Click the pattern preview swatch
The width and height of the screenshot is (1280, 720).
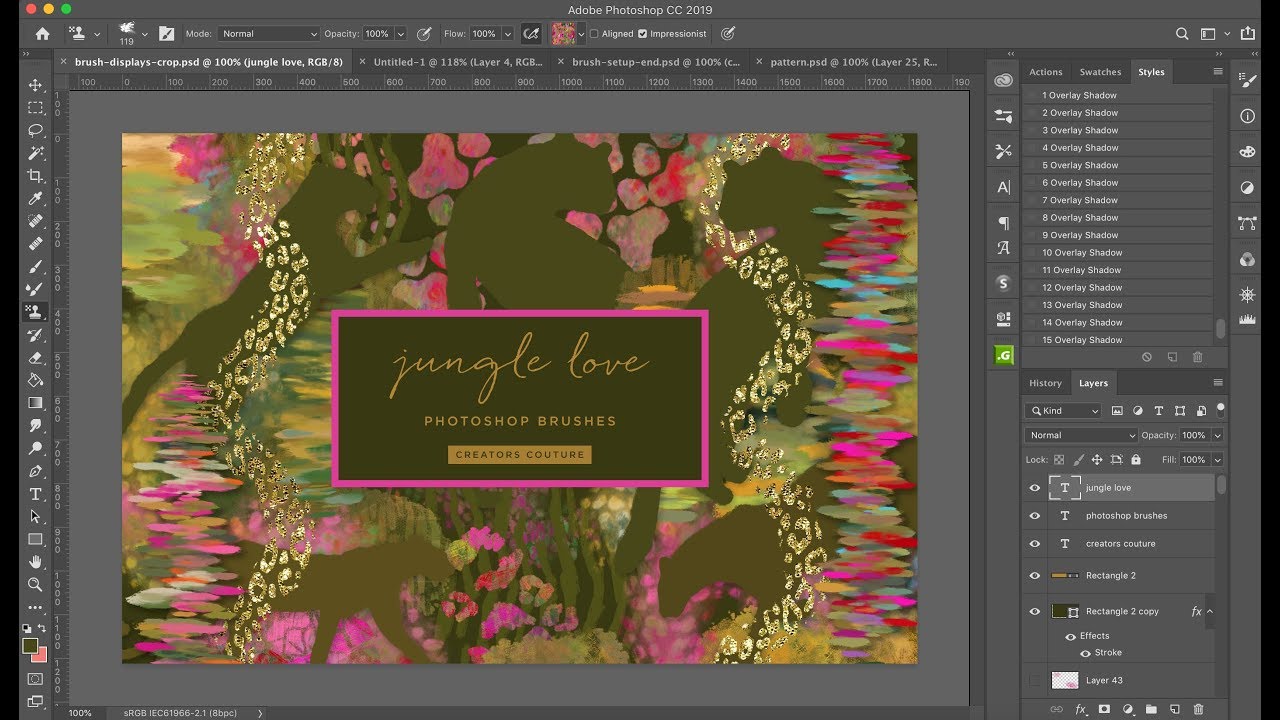563,33
